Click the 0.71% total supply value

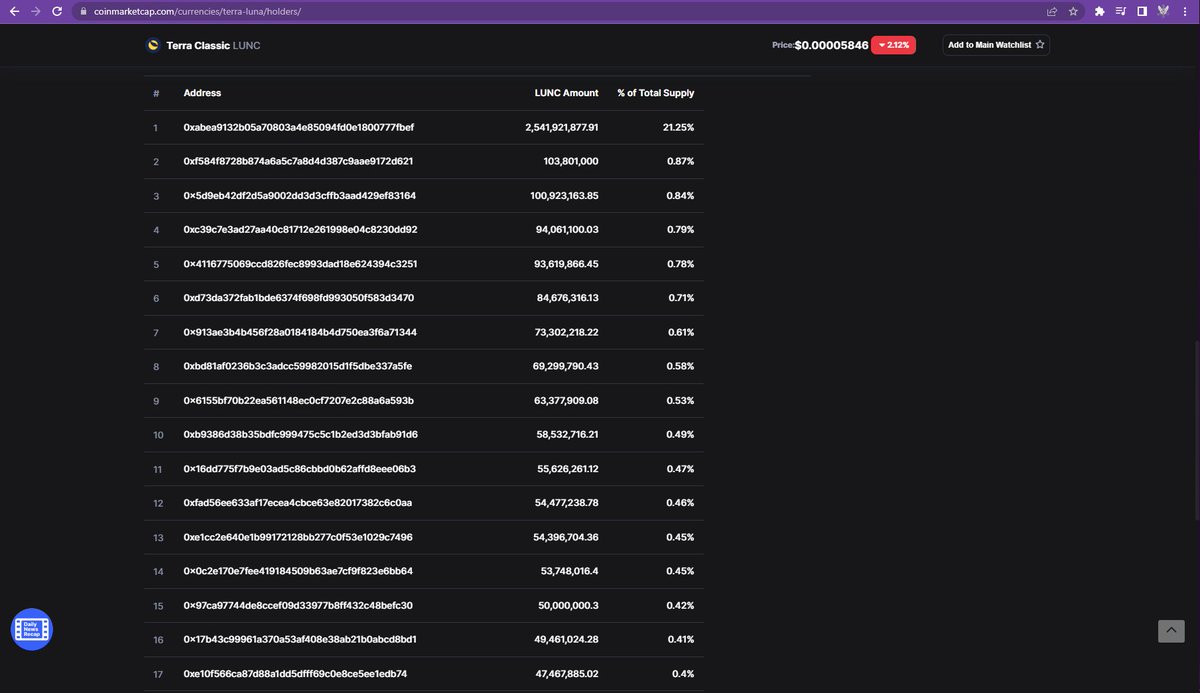[x=681, y=298]
